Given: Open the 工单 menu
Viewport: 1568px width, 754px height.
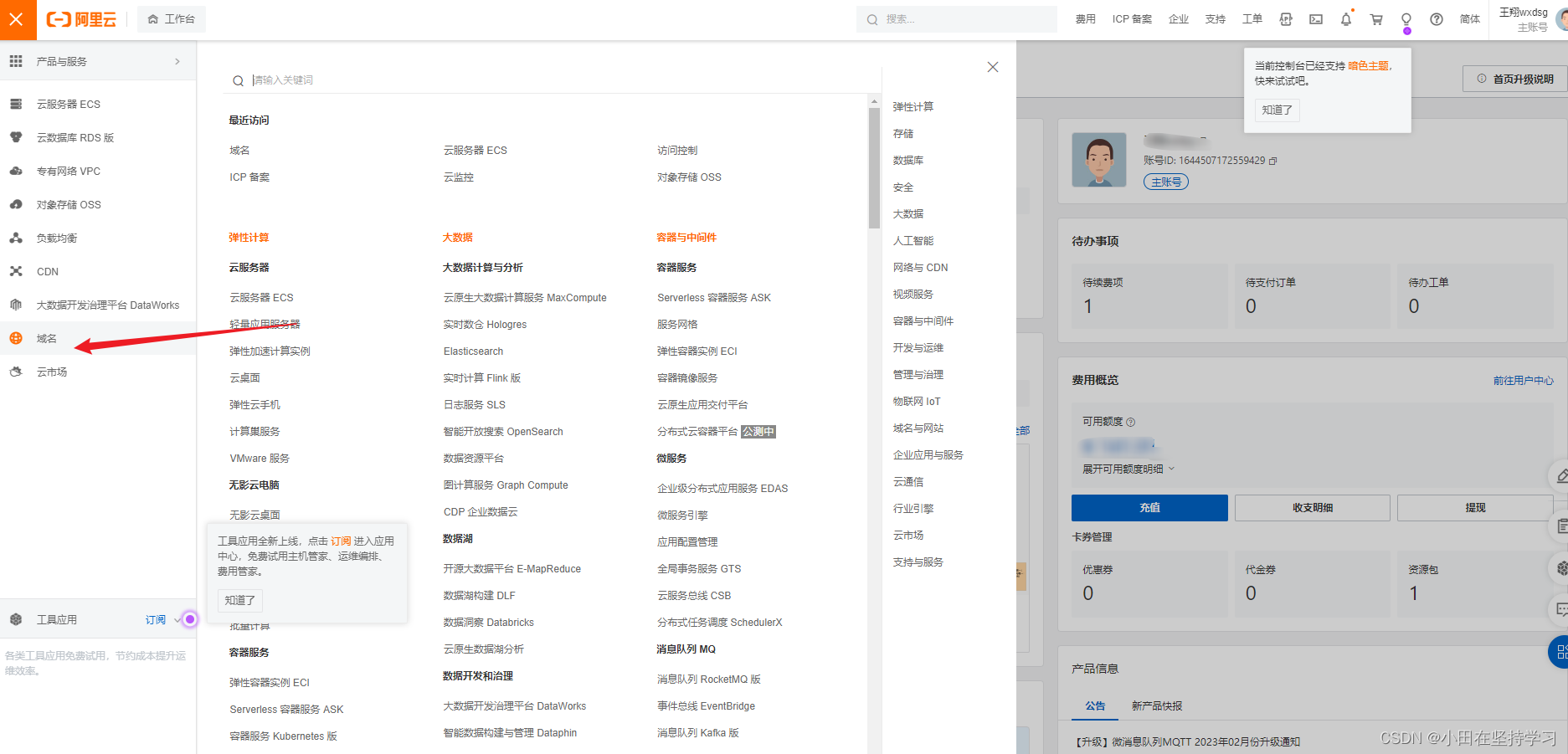Looking at the screenshot, I should pos(1252,19).
